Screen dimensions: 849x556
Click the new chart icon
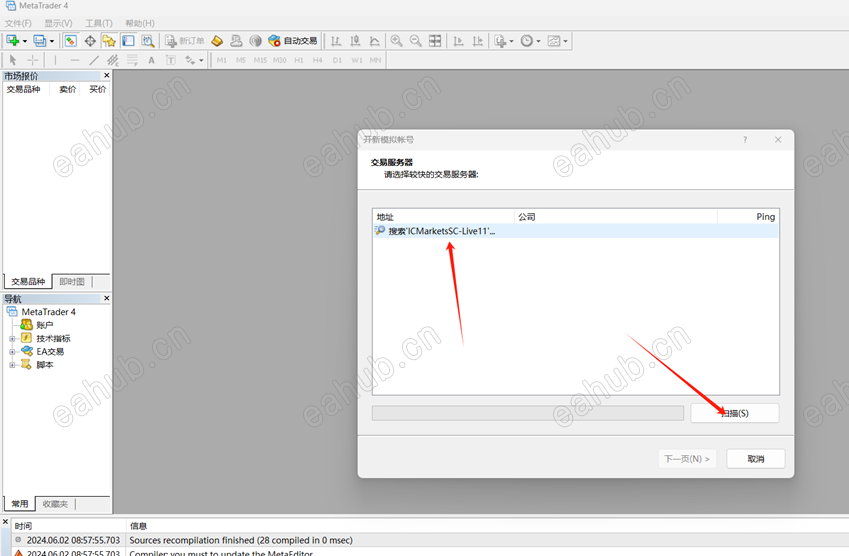12,41
